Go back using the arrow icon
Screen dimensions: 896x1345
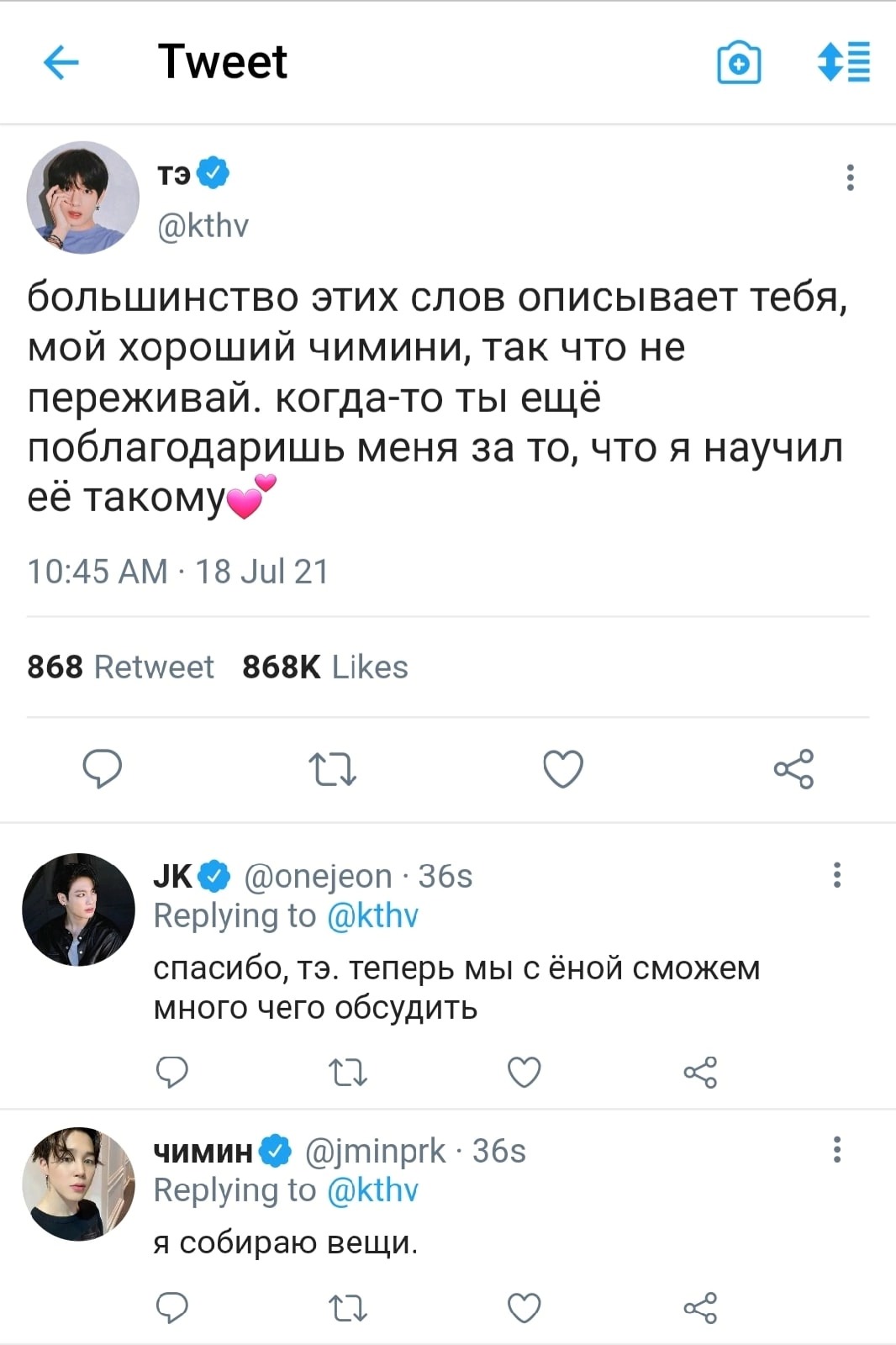61,62
